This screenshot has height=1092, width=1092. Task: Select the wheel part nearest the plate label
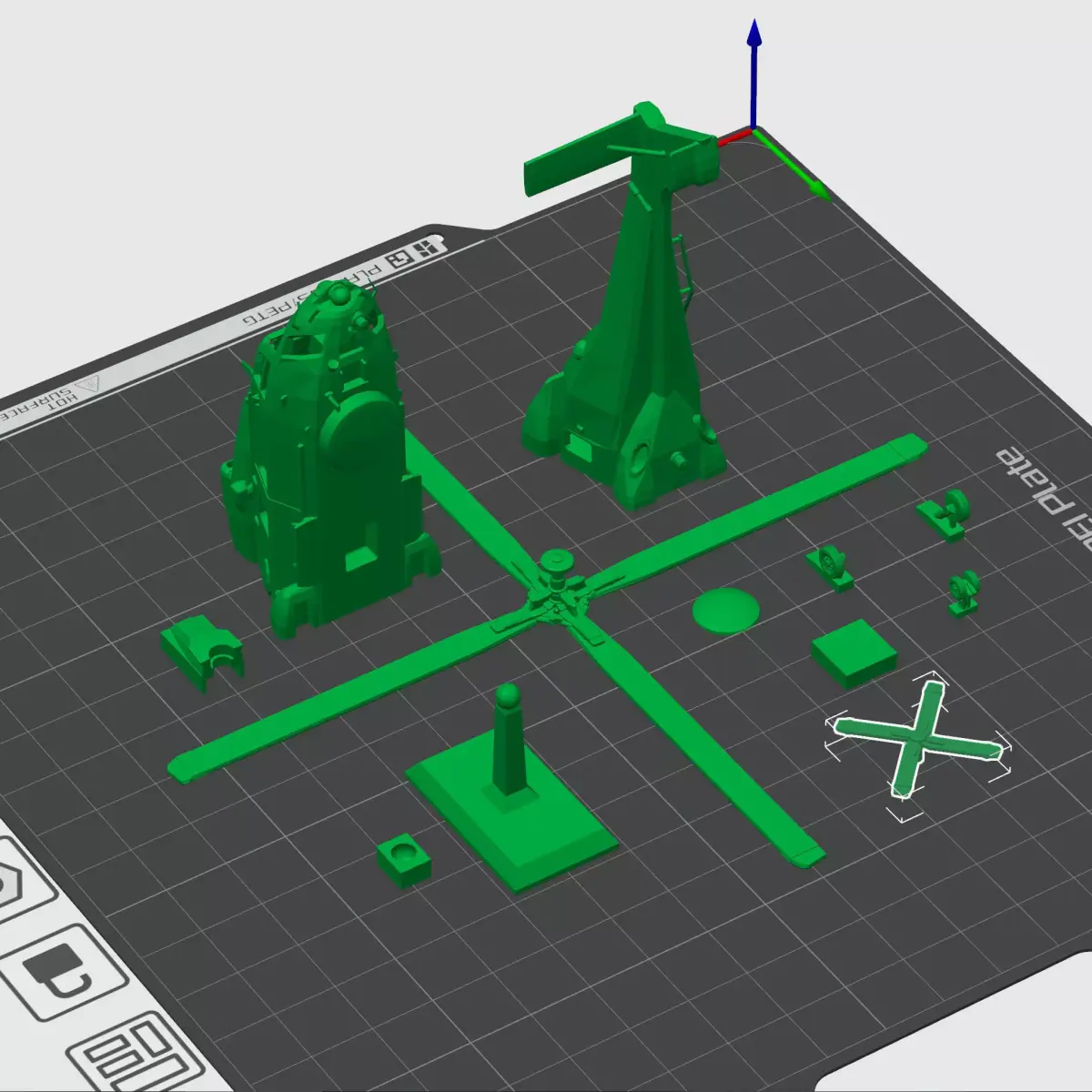945,515
